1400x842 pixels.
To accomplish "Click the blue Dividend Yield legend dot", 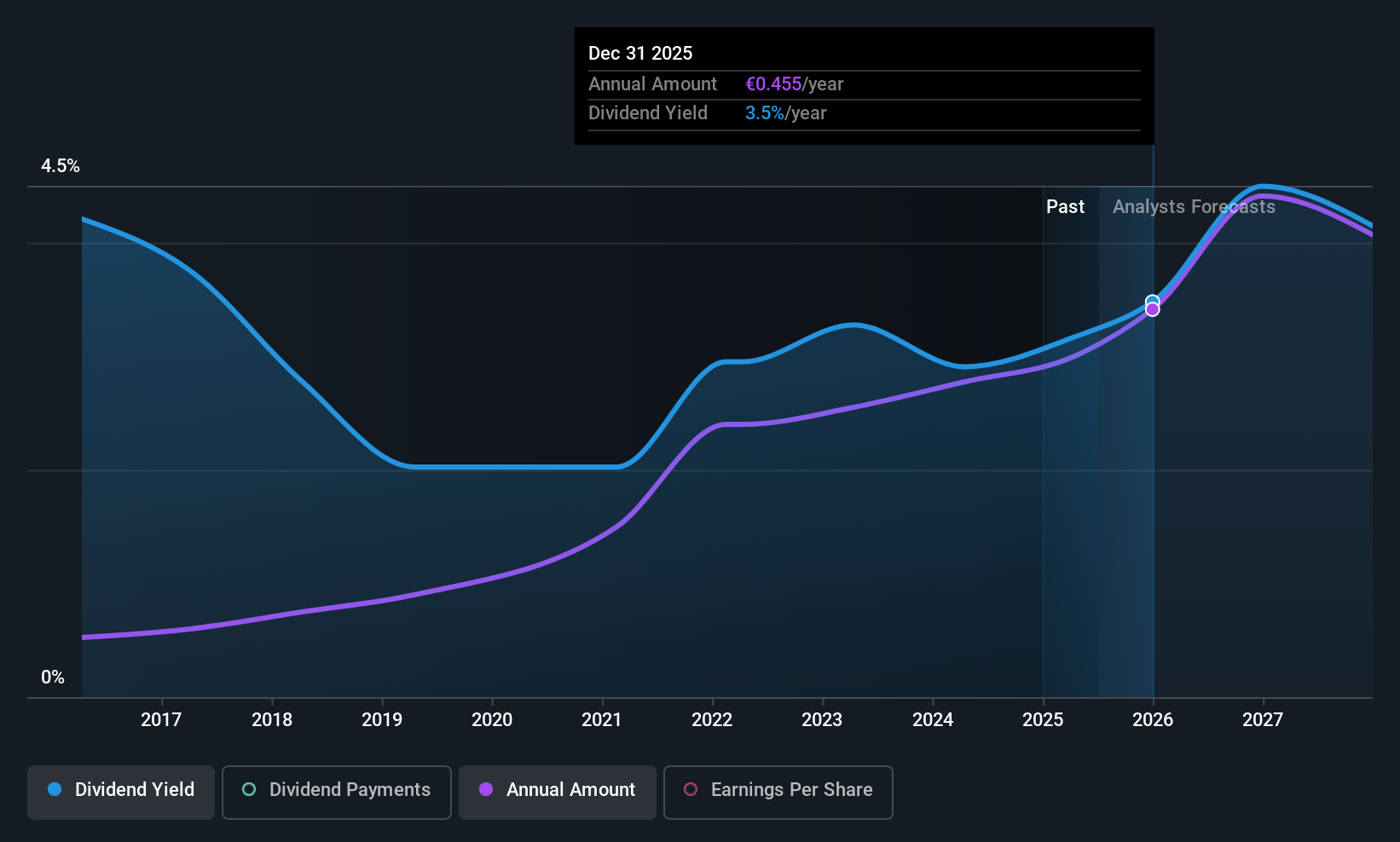I will (55, 789).
